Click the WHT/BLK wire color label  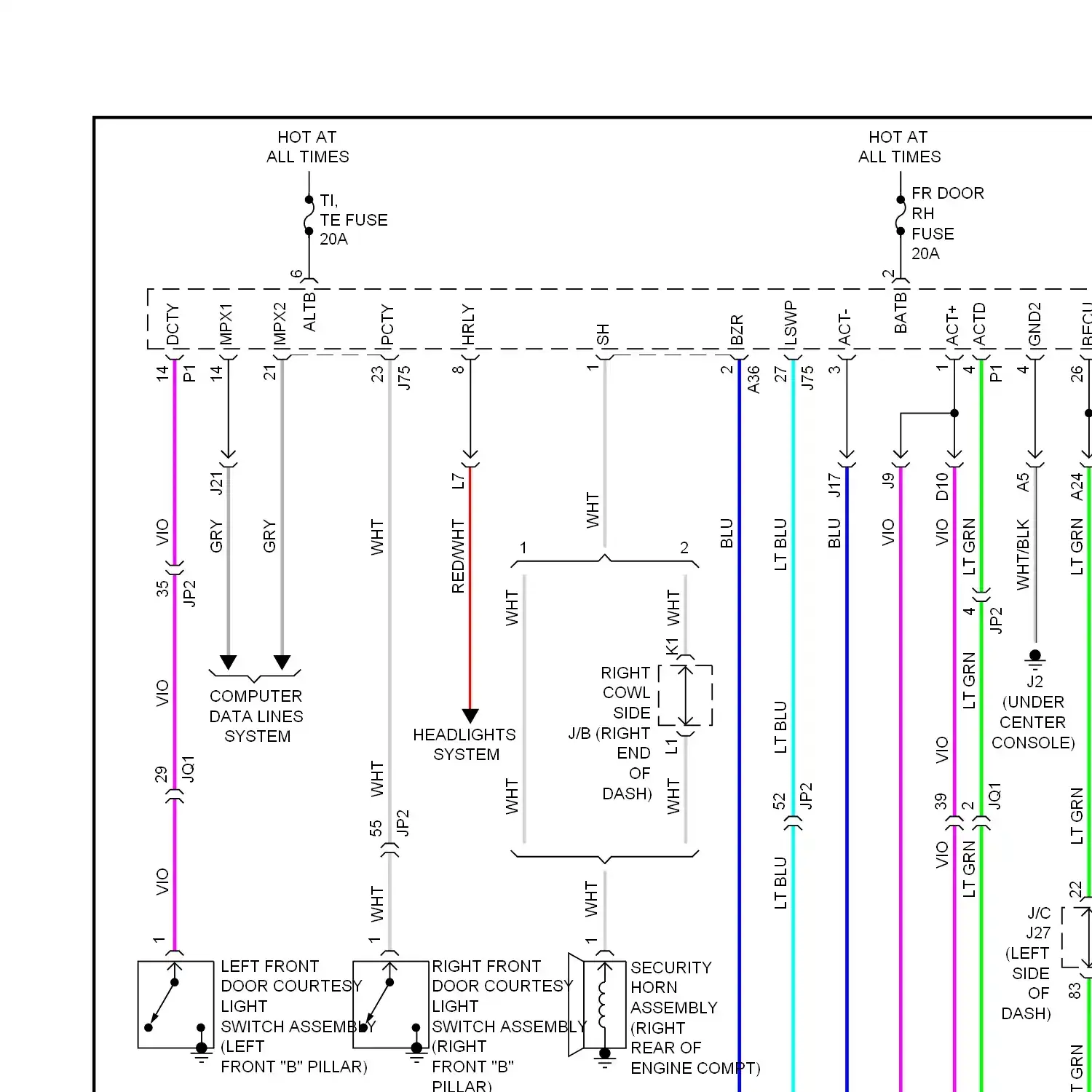point(1023,555)
